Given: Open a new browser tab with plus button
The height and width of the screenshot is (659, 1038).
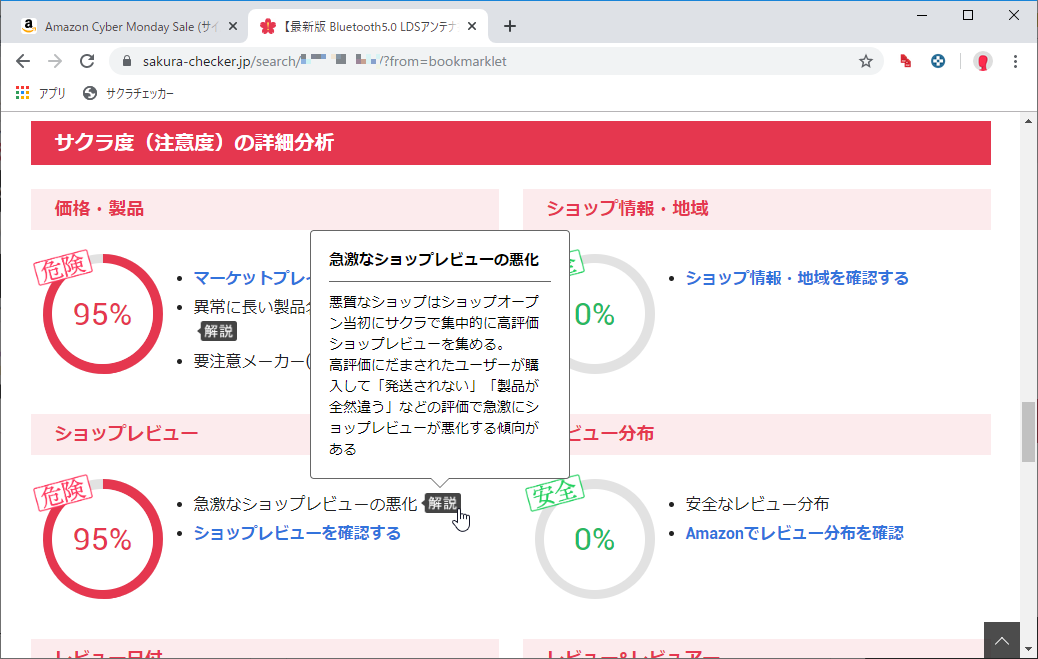Looking at the screenshot, I should pyautogui.click(x=510, y=26).
